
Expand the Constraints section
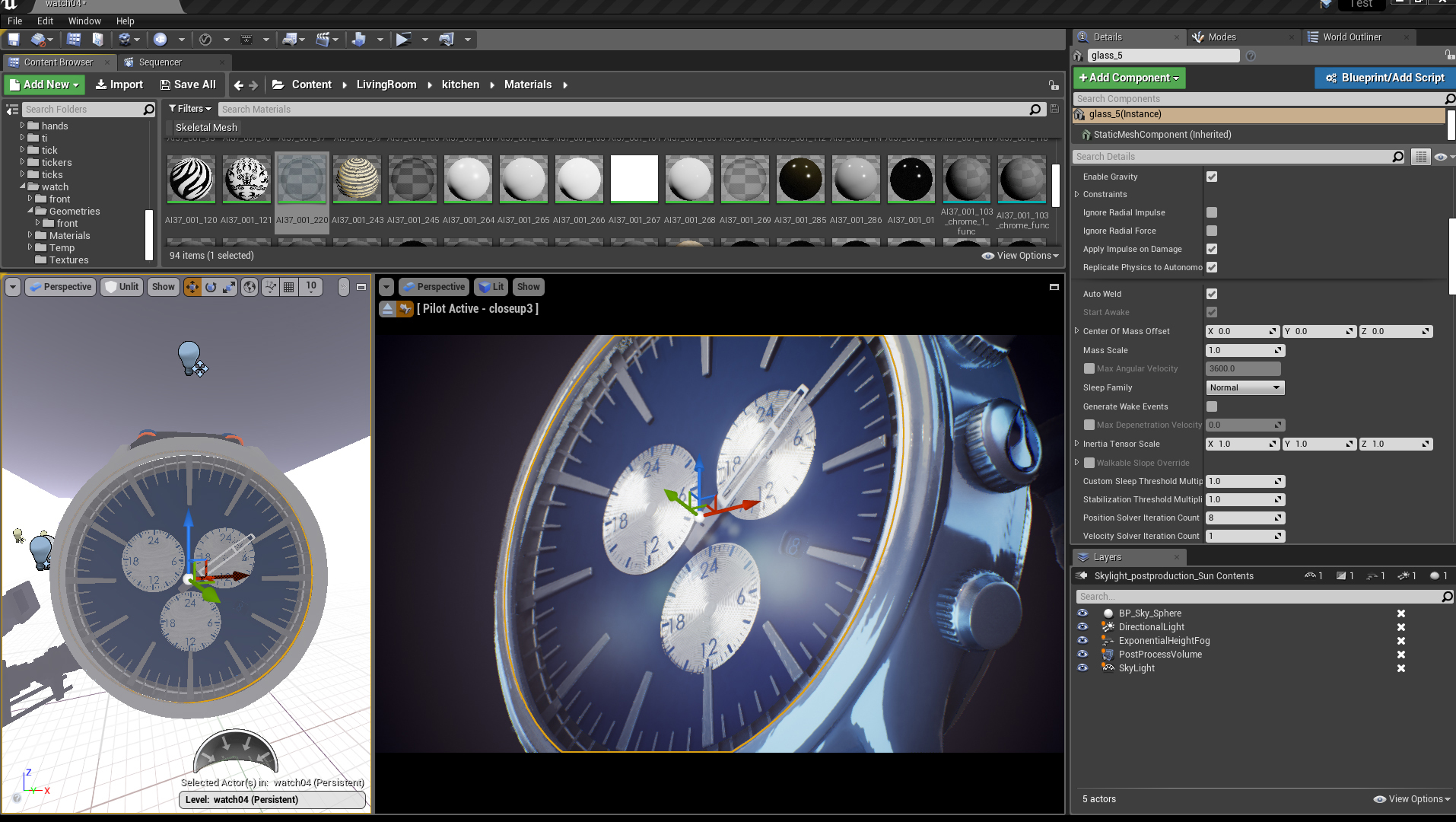pyautogui.click(x=1077, y=195)
